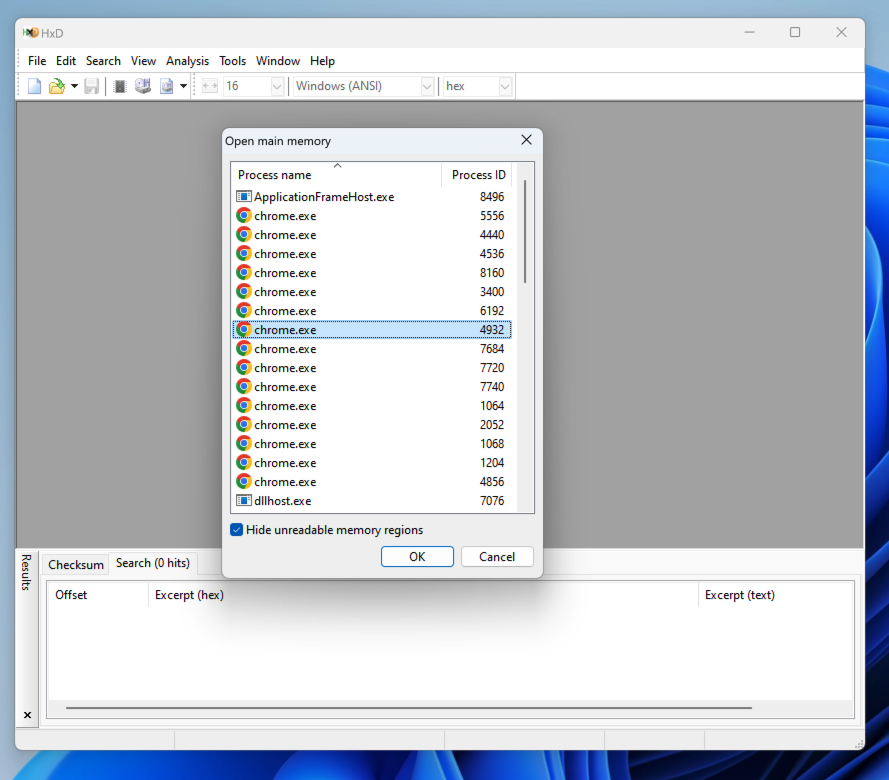Viewport: 889px width, 780px height.
Task: Select ApplicationFrameHost.exe process row
Action: pos(372,197)
